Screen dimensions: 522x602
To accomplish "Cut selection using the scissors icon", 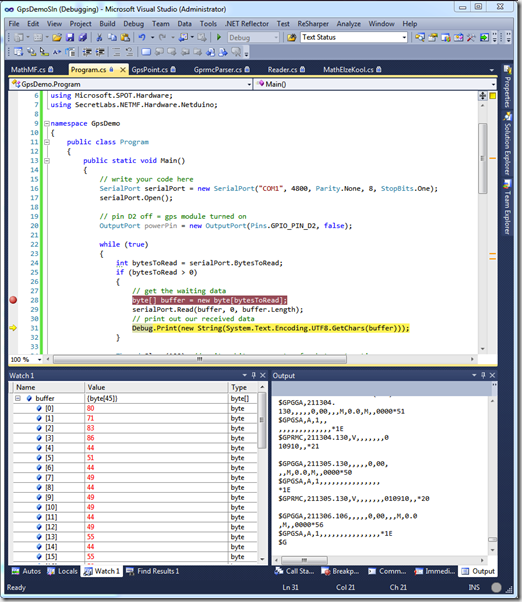I will point(99,37).
